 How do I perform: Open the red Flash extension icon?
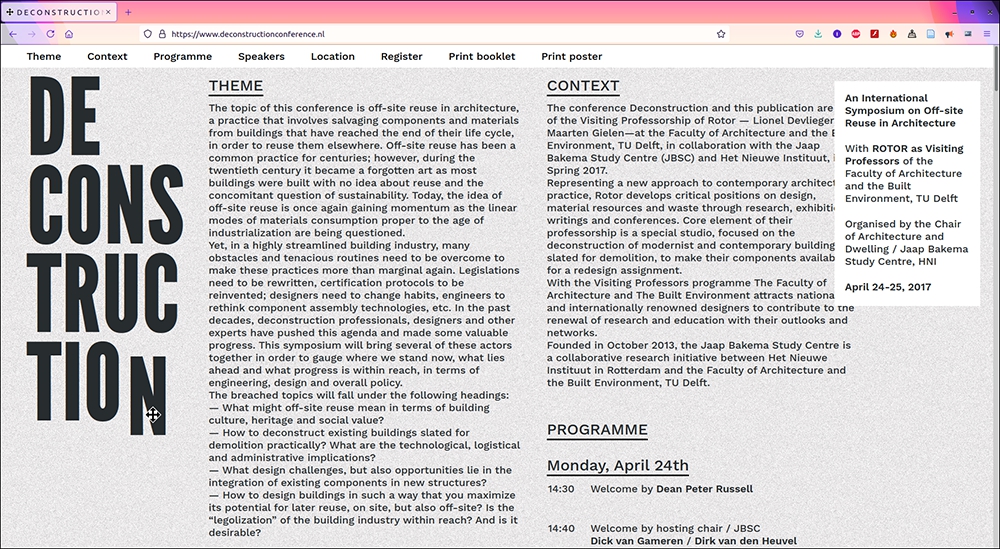pyautogui.click(x=874, y=34)
